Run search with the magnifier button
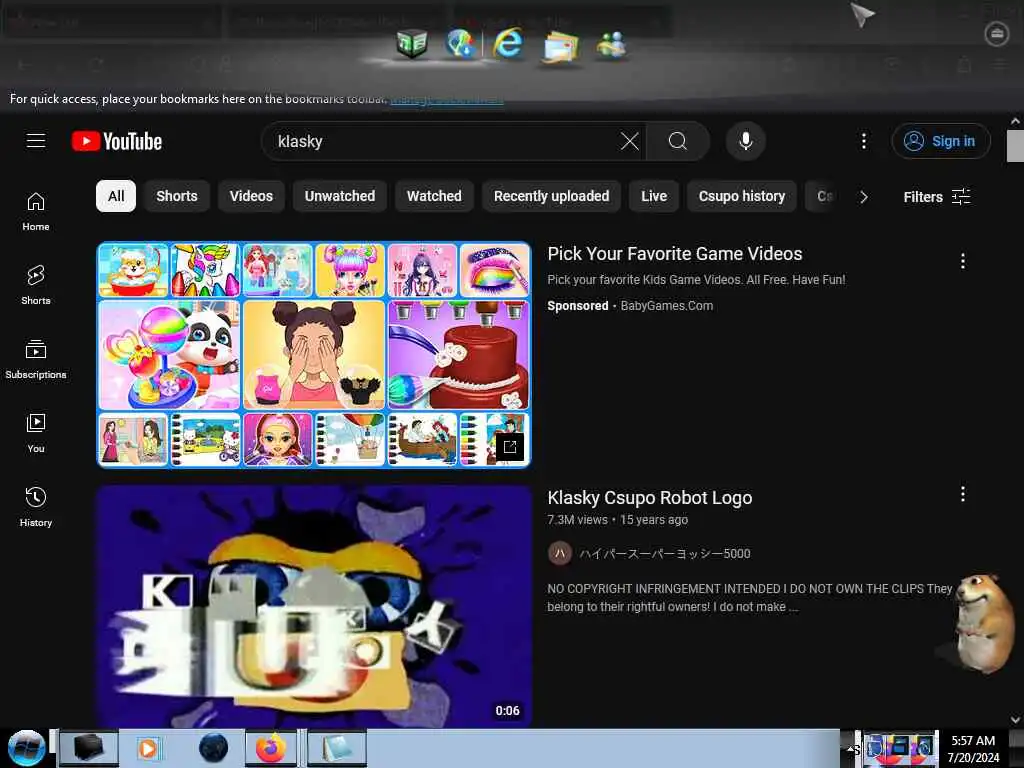 coord(678,141)
